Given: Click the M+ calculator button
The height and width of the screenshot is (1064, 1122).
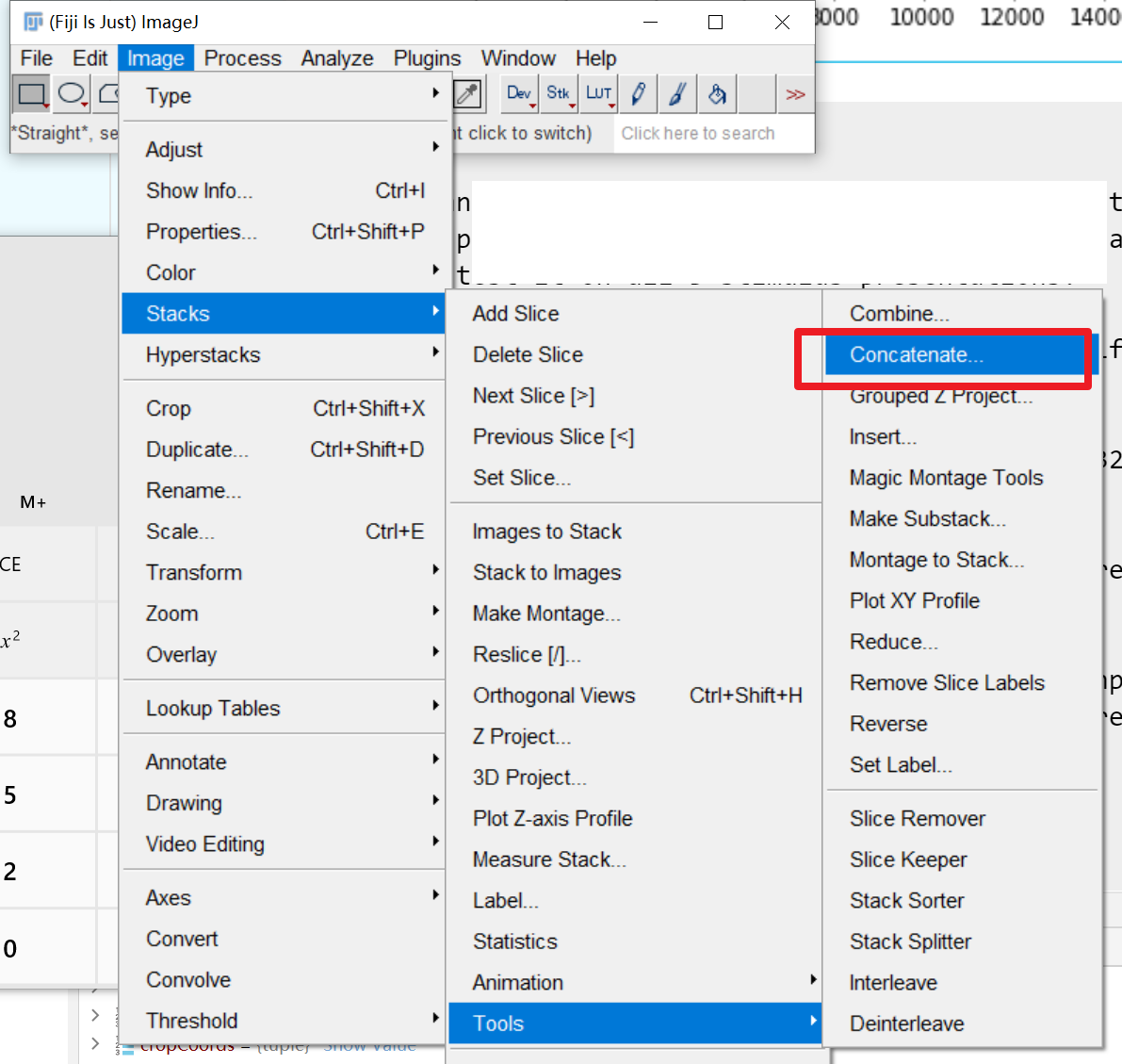Looking at the screenshot, I should point(33,502).
